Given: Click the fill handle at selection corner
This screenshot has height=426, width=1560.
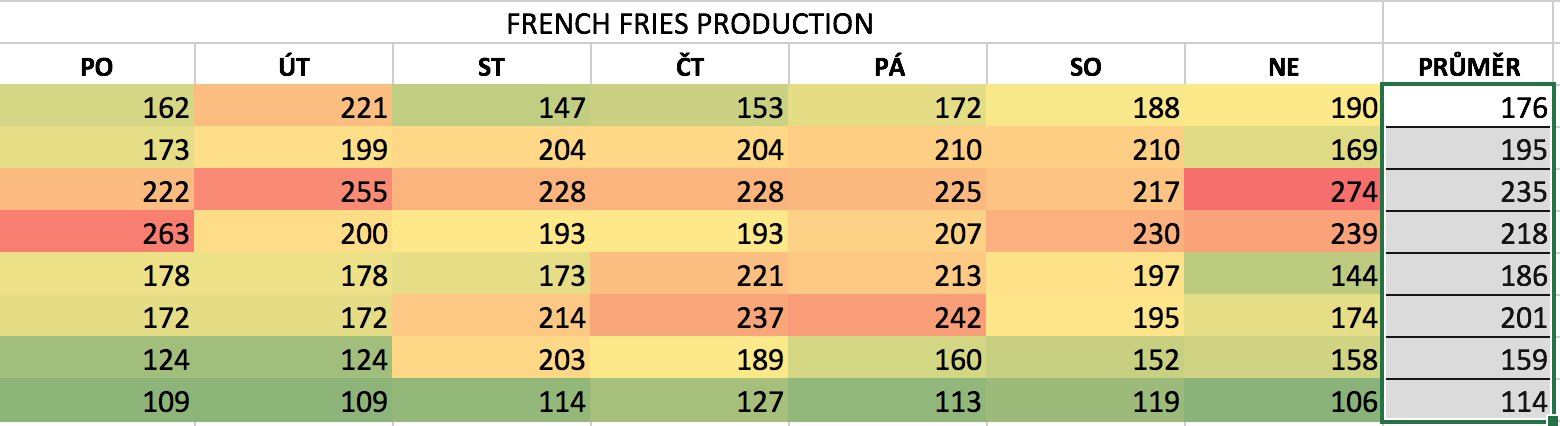Looking at the screenshot, I should tap(1553, 421).
